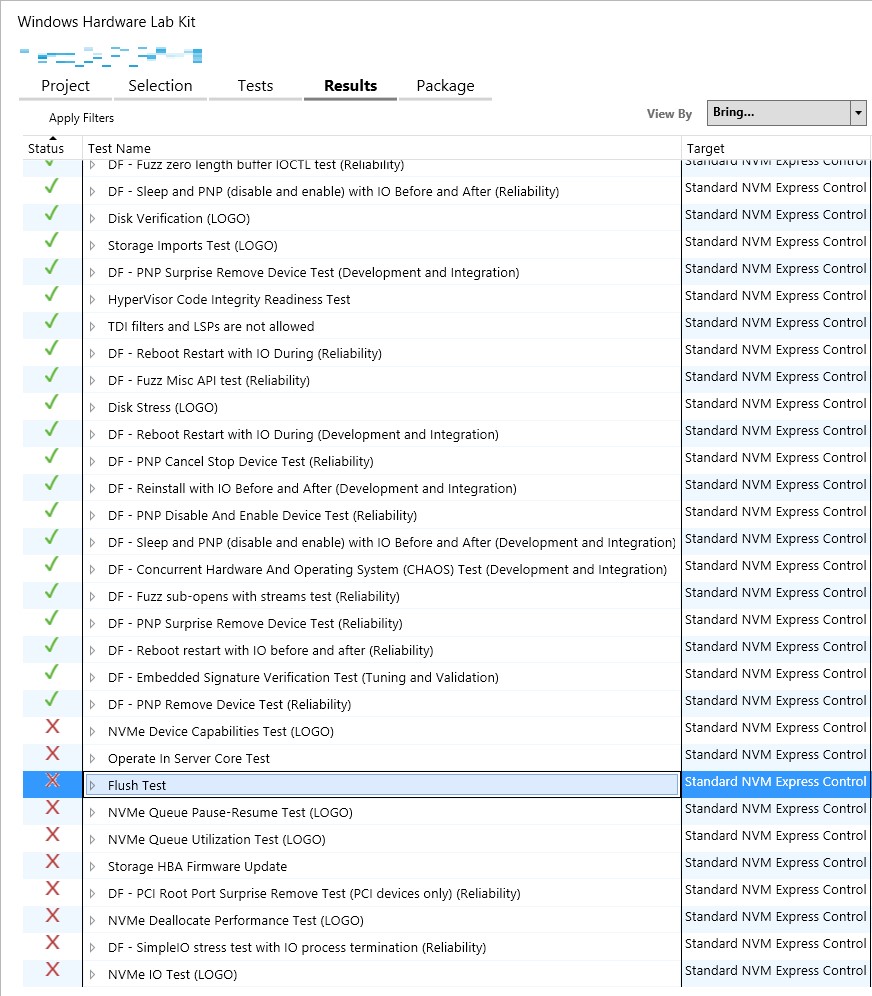Screen dimensions: 872x996
Task: Click pass checkmark for DF - Fuzz Misc API test
Action: pyautogui.click(x=51, y=375)
